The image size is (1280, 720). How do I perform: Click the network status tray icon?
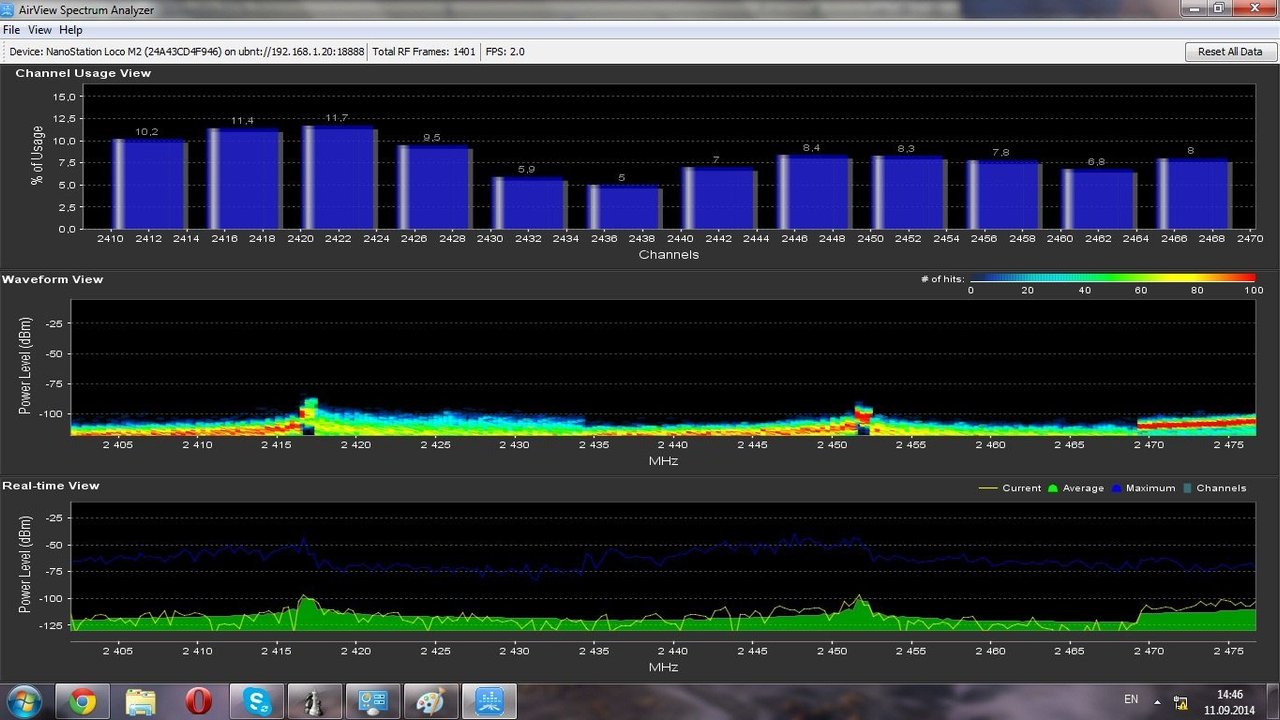1181,702
